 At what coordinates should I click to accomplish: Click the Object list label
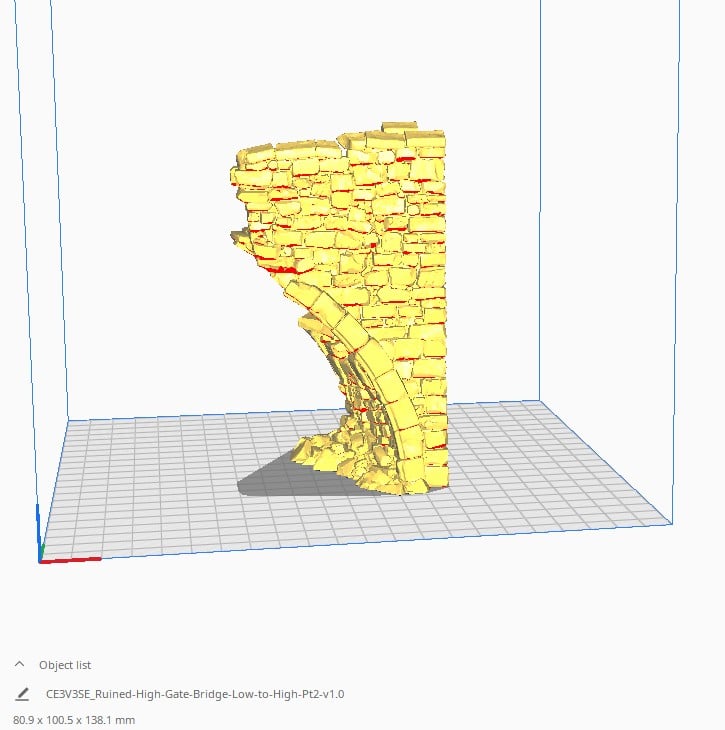65,665
